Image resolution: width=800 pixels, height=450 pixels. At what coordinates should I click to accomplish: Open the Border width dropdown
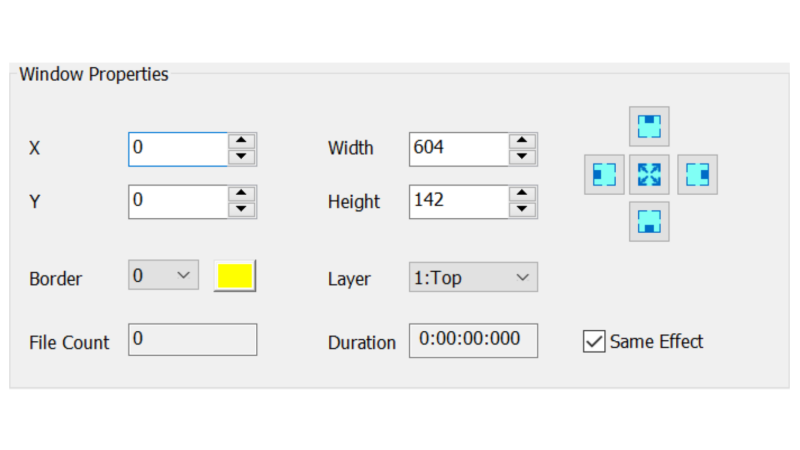163,276
